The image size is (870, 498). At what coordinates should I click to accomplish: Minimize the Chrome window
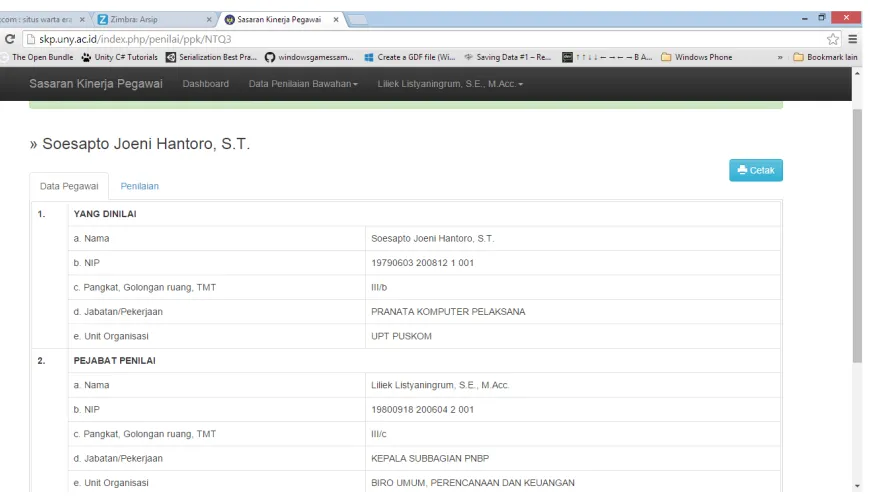coord(805,18)
